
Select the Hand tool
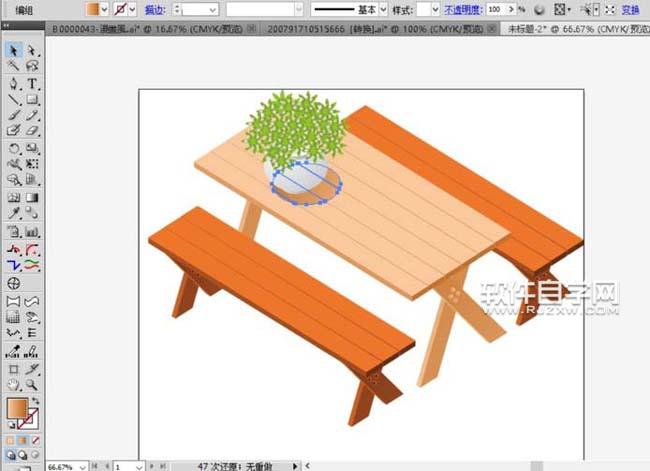(x=14, y=385)
